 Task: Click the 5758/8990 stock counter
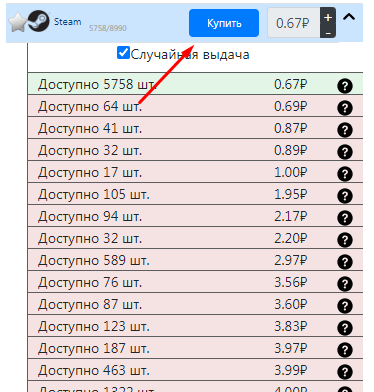pyautogui.click(x=108, y=28)
